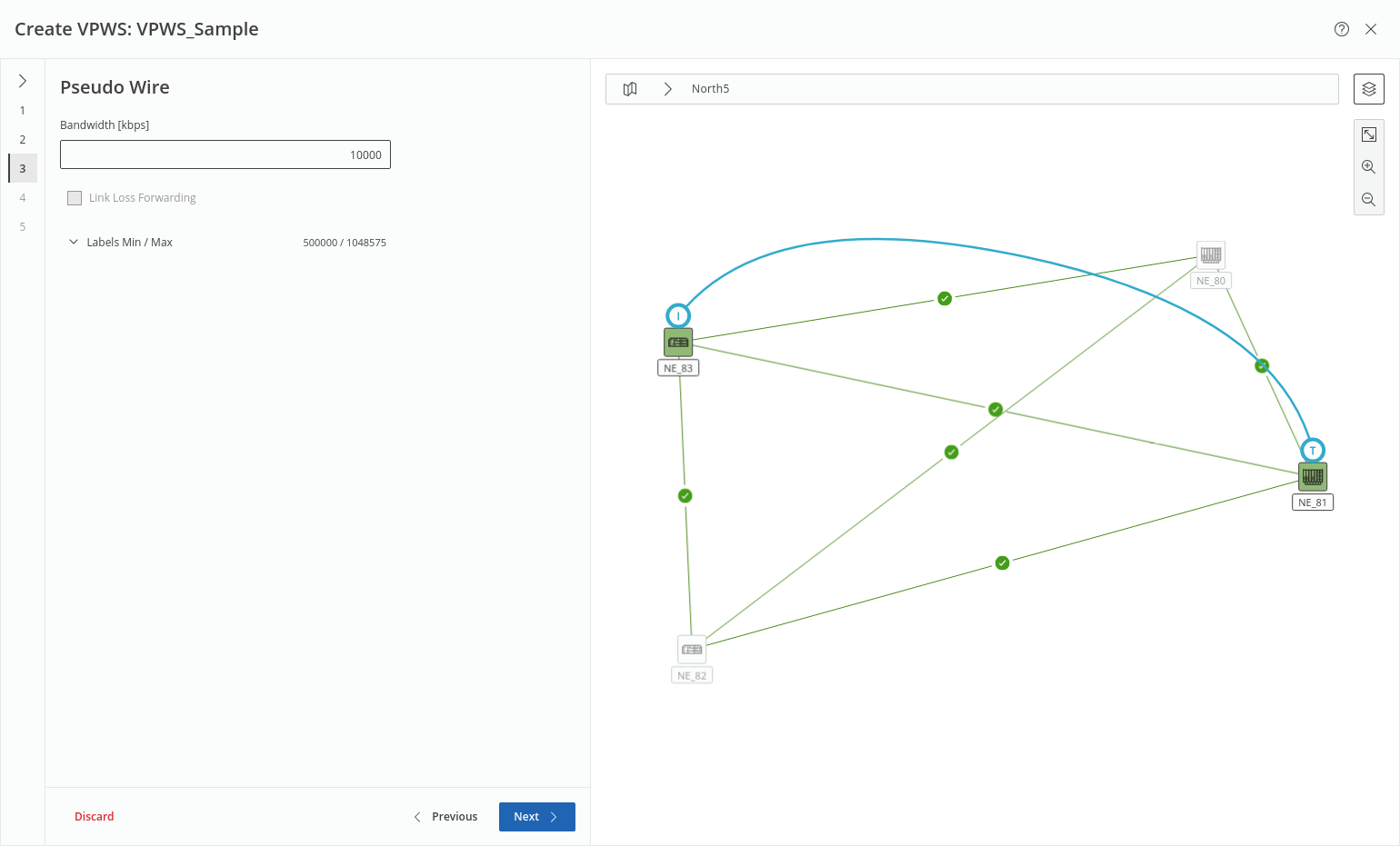The width and height of the screenshot is (1400, 846).
Task: Click the NE_82 network element
Action: coord(692,650)
